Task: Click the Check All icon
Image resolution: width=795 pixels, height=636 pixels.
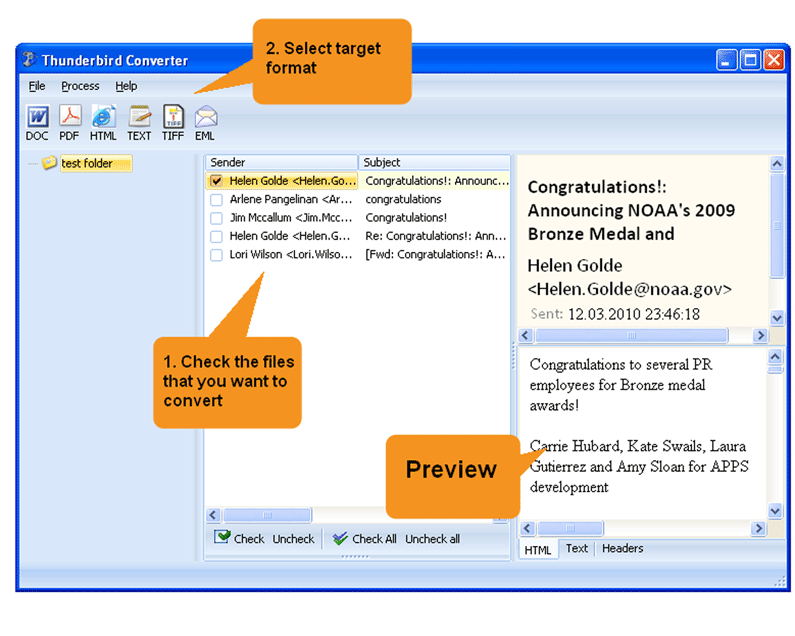Action: click(x=341, y=538)
